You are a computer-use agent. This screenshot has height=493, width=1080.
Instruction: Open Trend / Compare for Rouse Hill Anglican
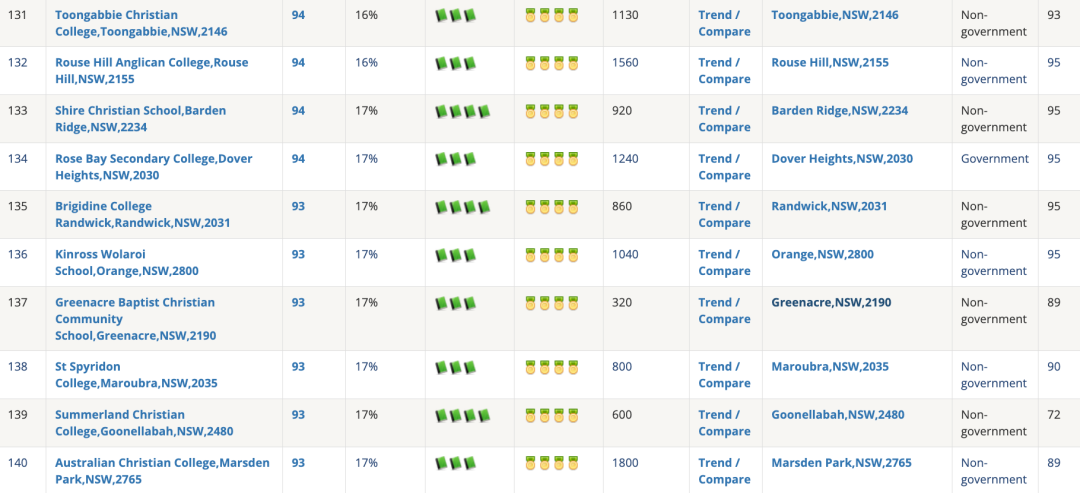pyautogui.click(x=724, y=71)
